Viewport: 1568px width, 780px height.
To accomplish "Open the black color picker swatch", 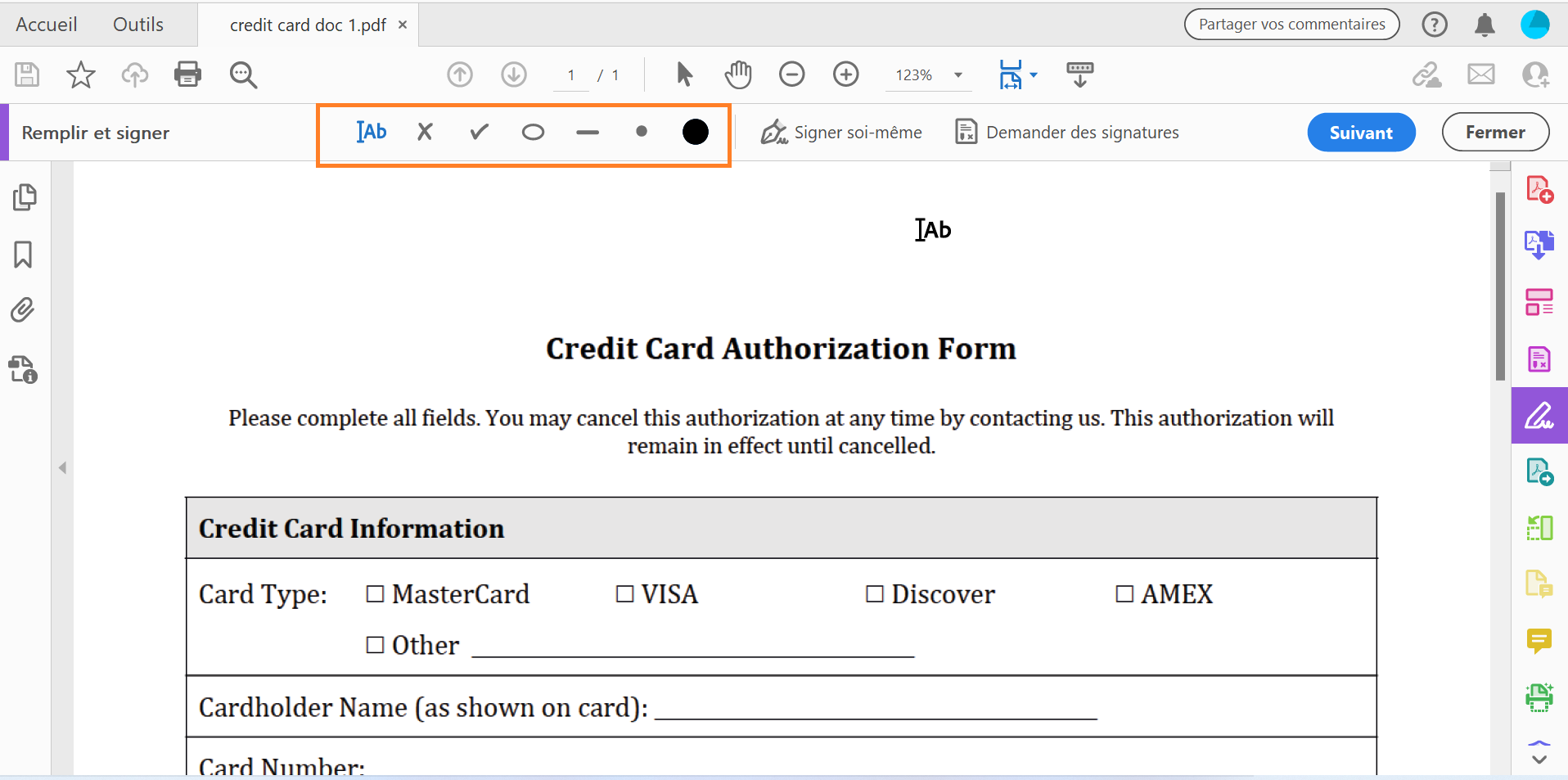I will click(696, 132).
